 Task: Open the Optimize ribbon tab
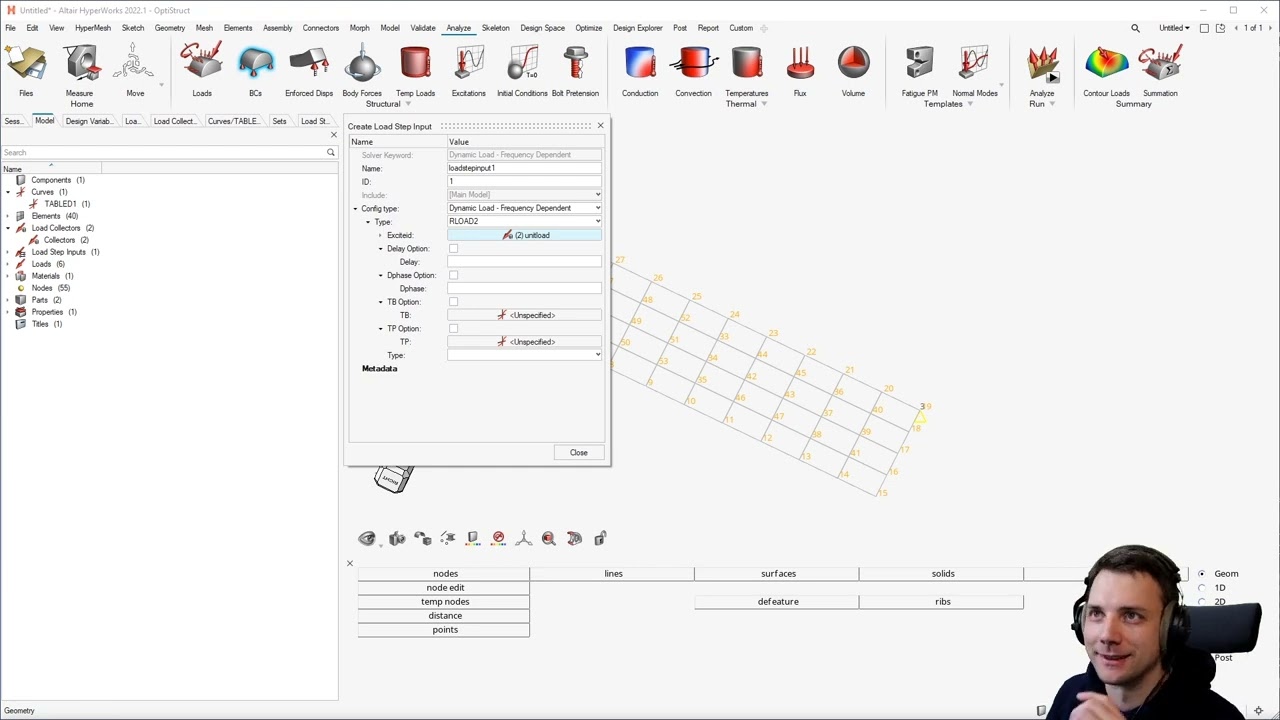[589, 28]
